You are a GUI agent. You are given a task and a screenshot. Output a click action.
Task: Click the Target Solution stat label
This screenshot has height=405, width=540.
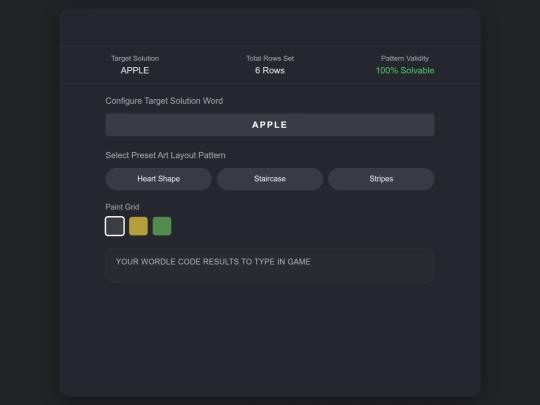click(135, 58)
